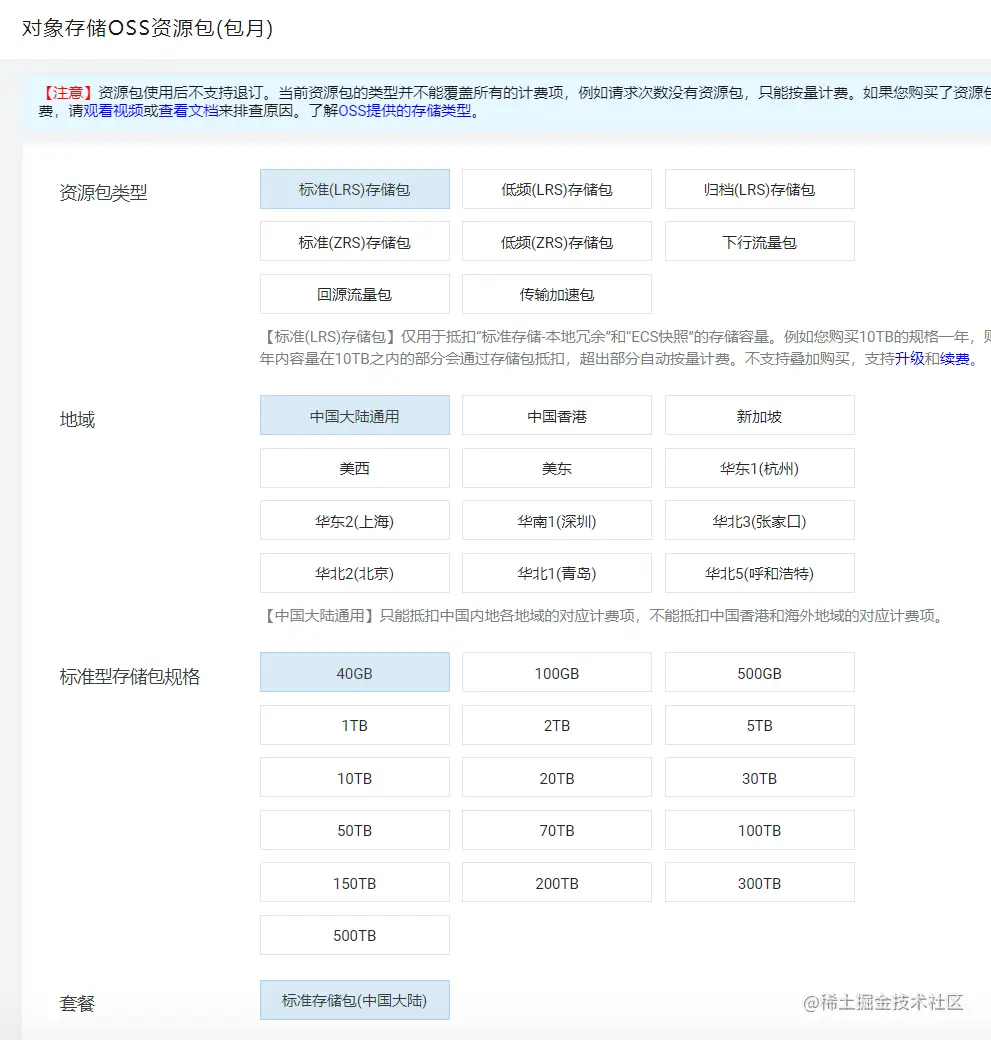The image size is (991, 1040).
Task: Pick the 70TB storage spec
Action: [557, 830]
